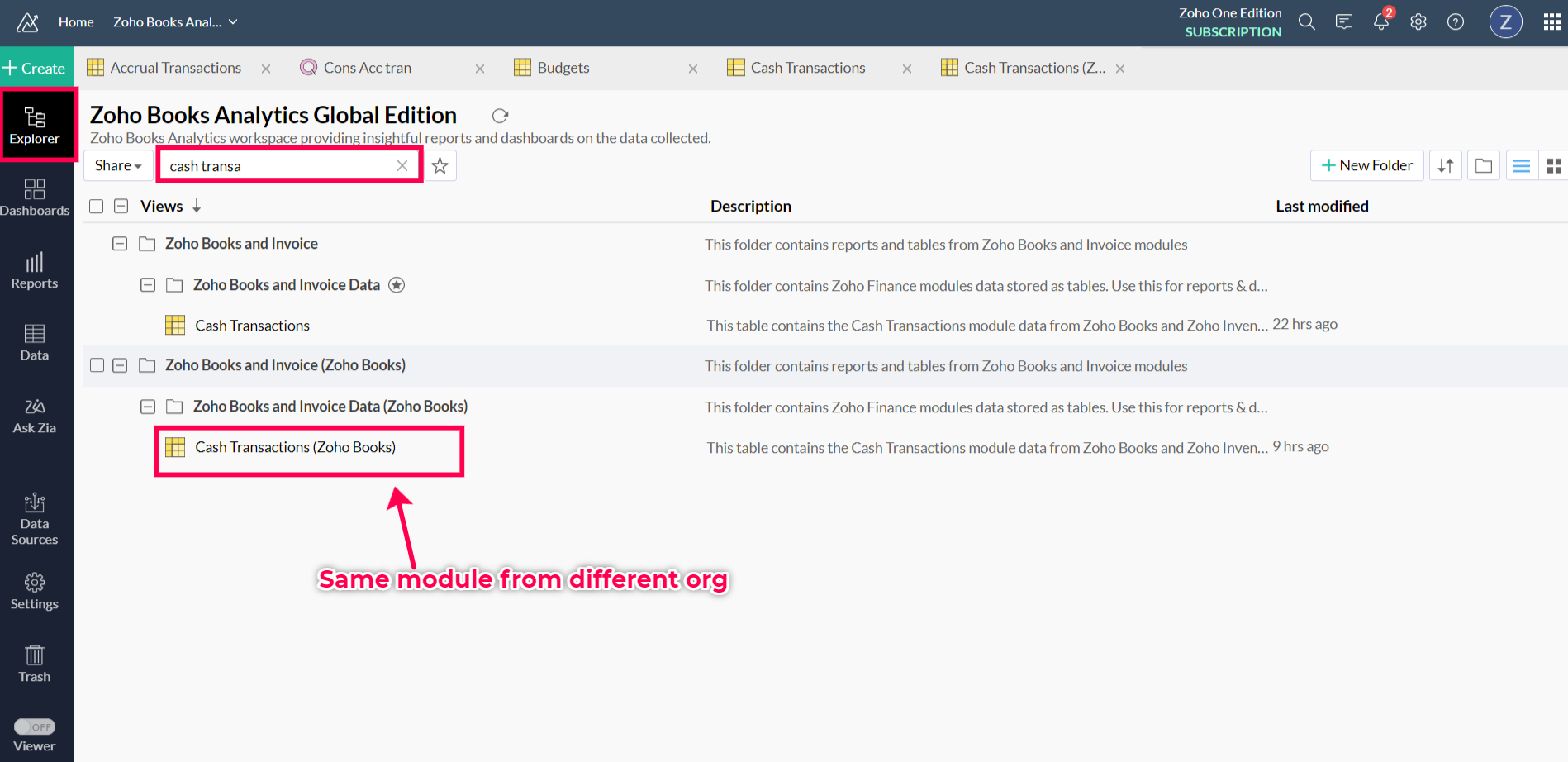This screenshot has height=762, width=1568.
Task: Open workspace Settings in sidebar
Action: click(x=35, y=592)
